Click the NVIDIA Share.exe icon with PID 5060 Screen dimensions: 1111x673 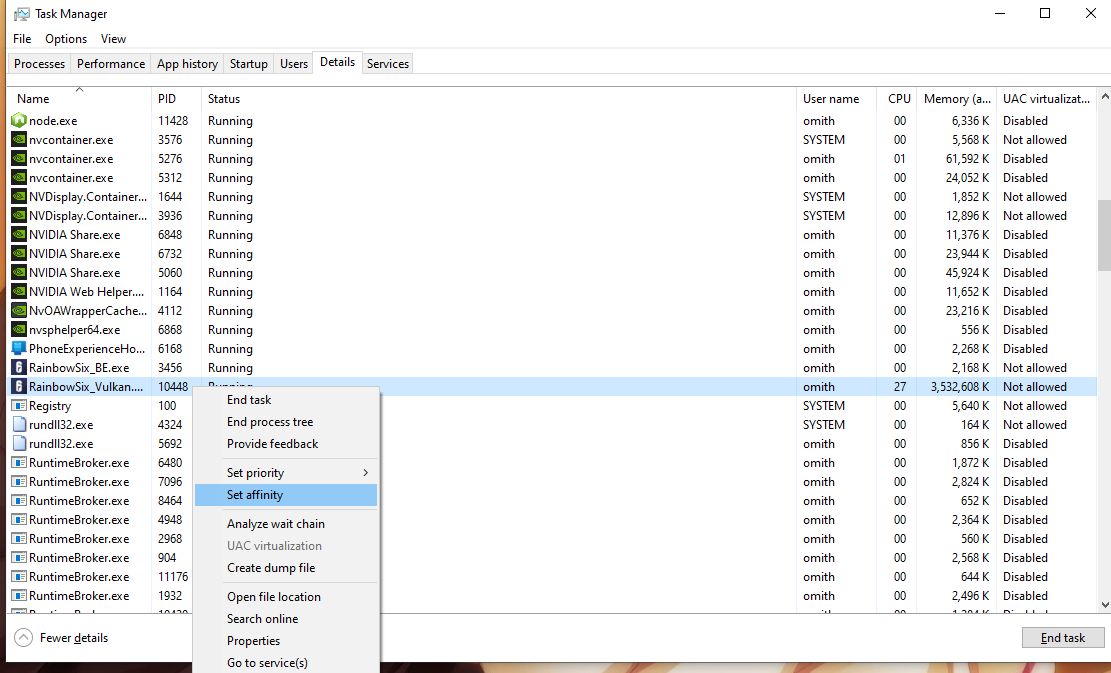pos(19,273)
